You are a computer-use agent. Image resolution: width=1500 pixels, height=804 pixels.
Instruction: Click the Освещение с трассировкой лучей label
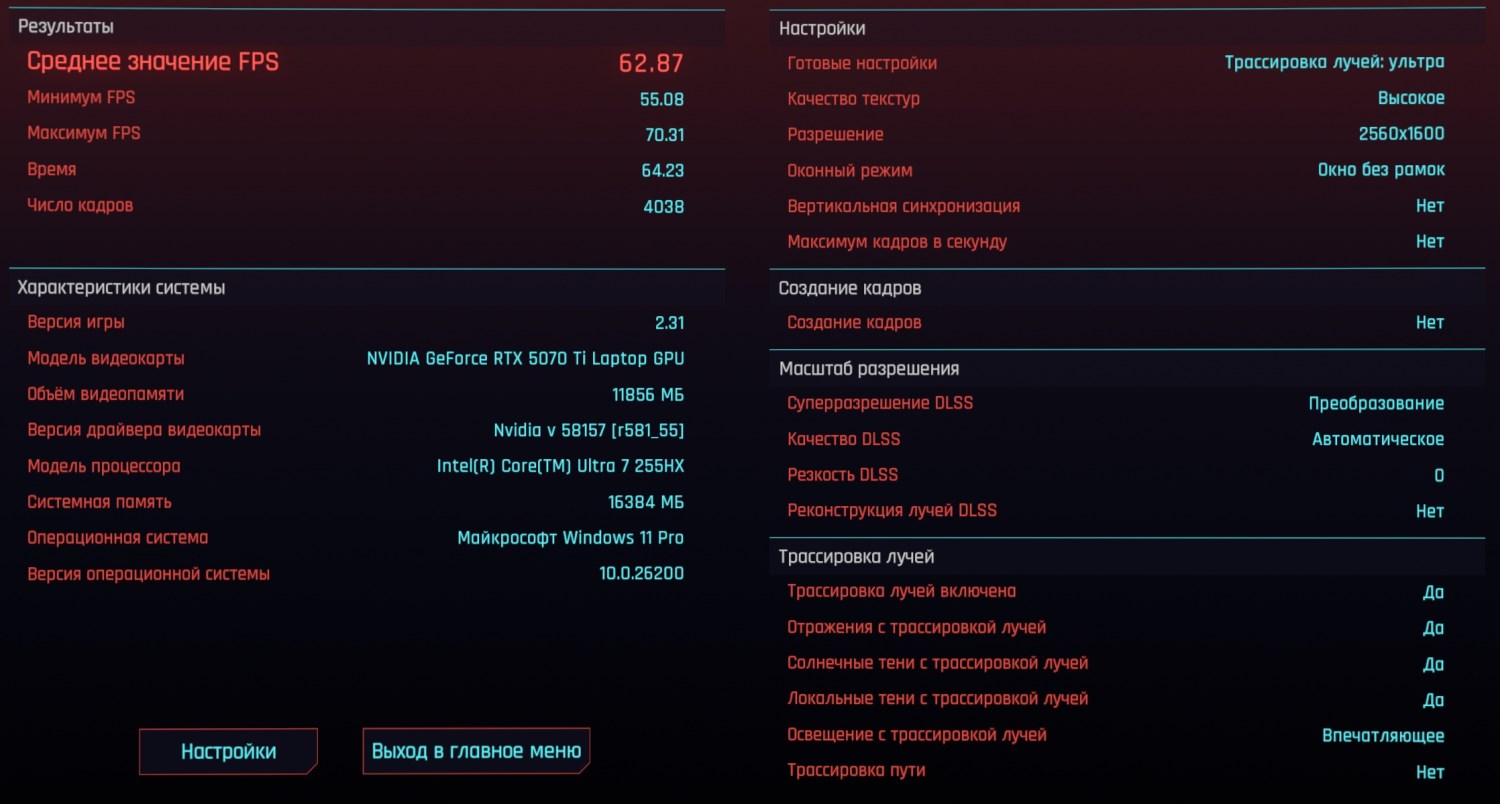click(x=917, y=735)
